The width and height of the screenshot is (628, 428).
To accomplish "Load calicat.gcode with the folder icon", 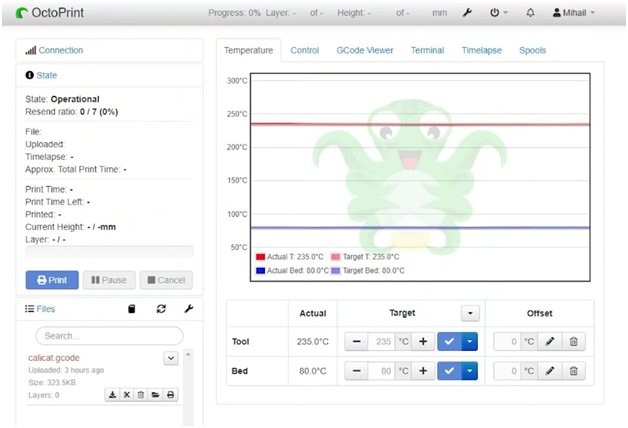I will [156, 395].
